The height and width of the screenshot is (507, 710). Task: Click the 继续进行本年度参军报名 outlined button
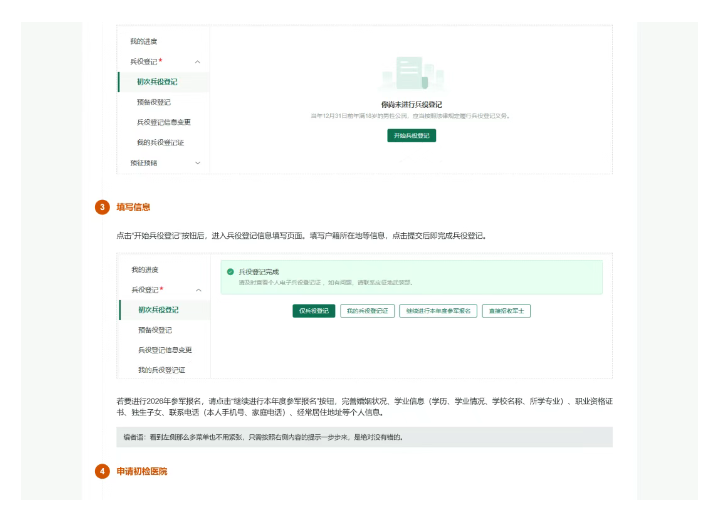click(439, 311)
